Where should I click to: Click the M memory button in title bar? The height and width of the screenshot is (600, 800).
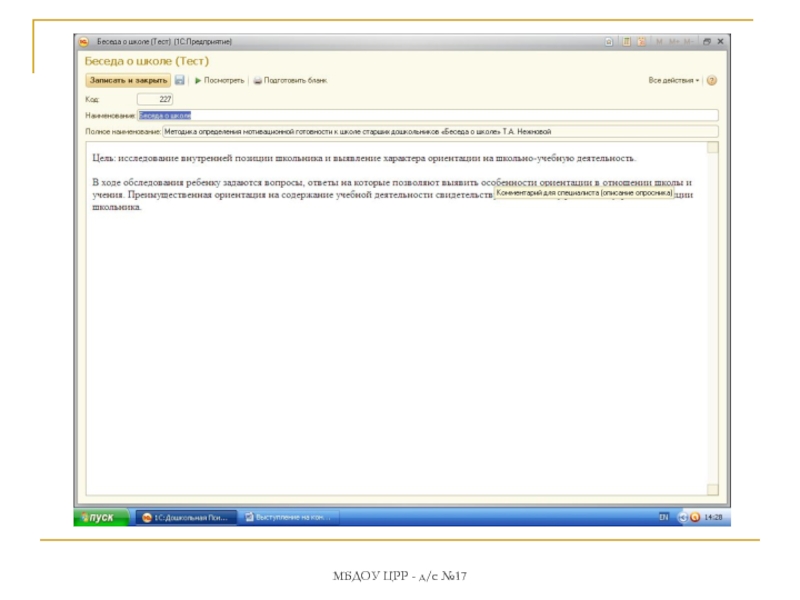coord(659,42)
